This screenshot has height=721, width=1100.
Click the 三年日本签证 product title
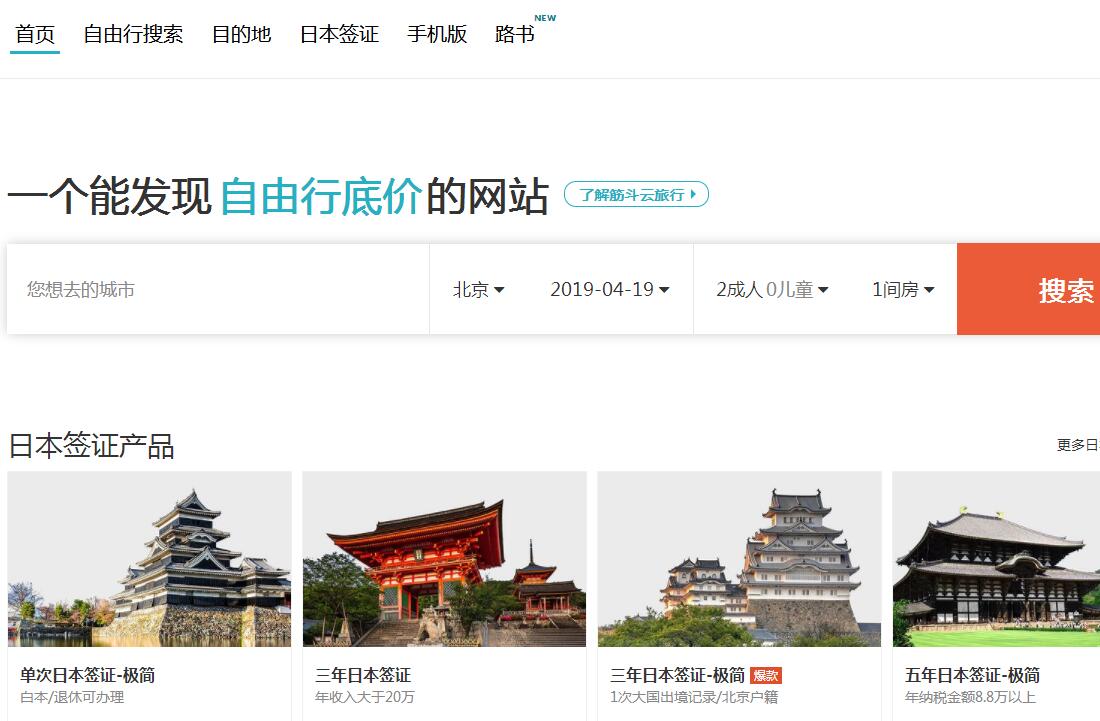pyautogui.click(x=363, y=675)
